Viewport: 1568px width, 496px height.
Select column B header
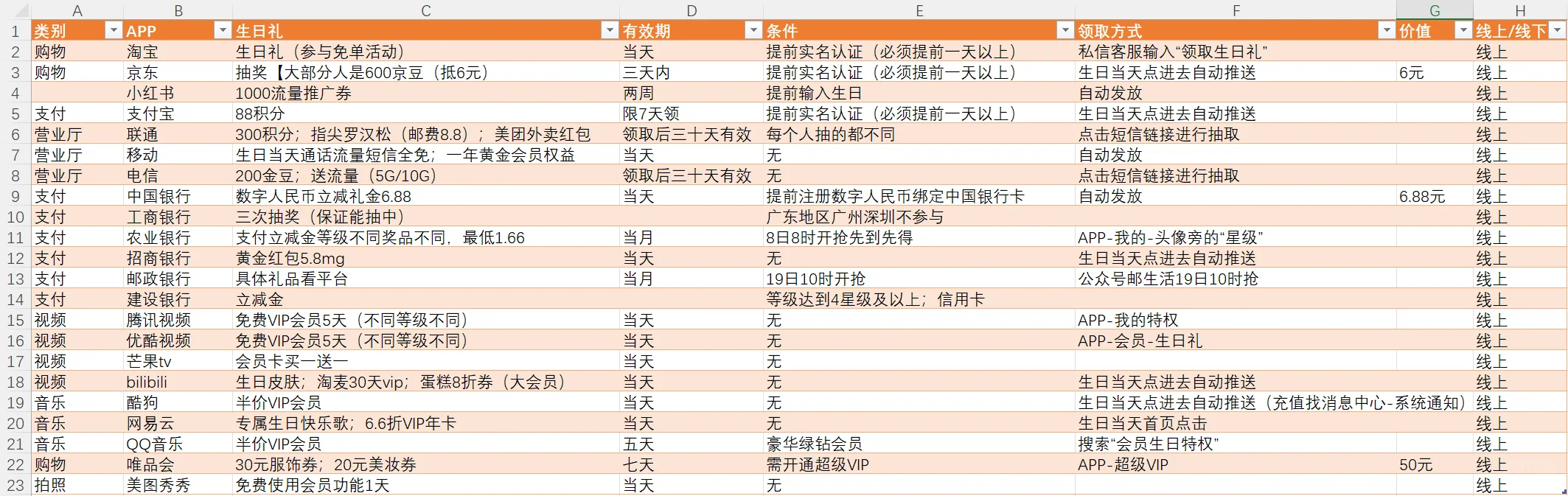coord(178,10)
